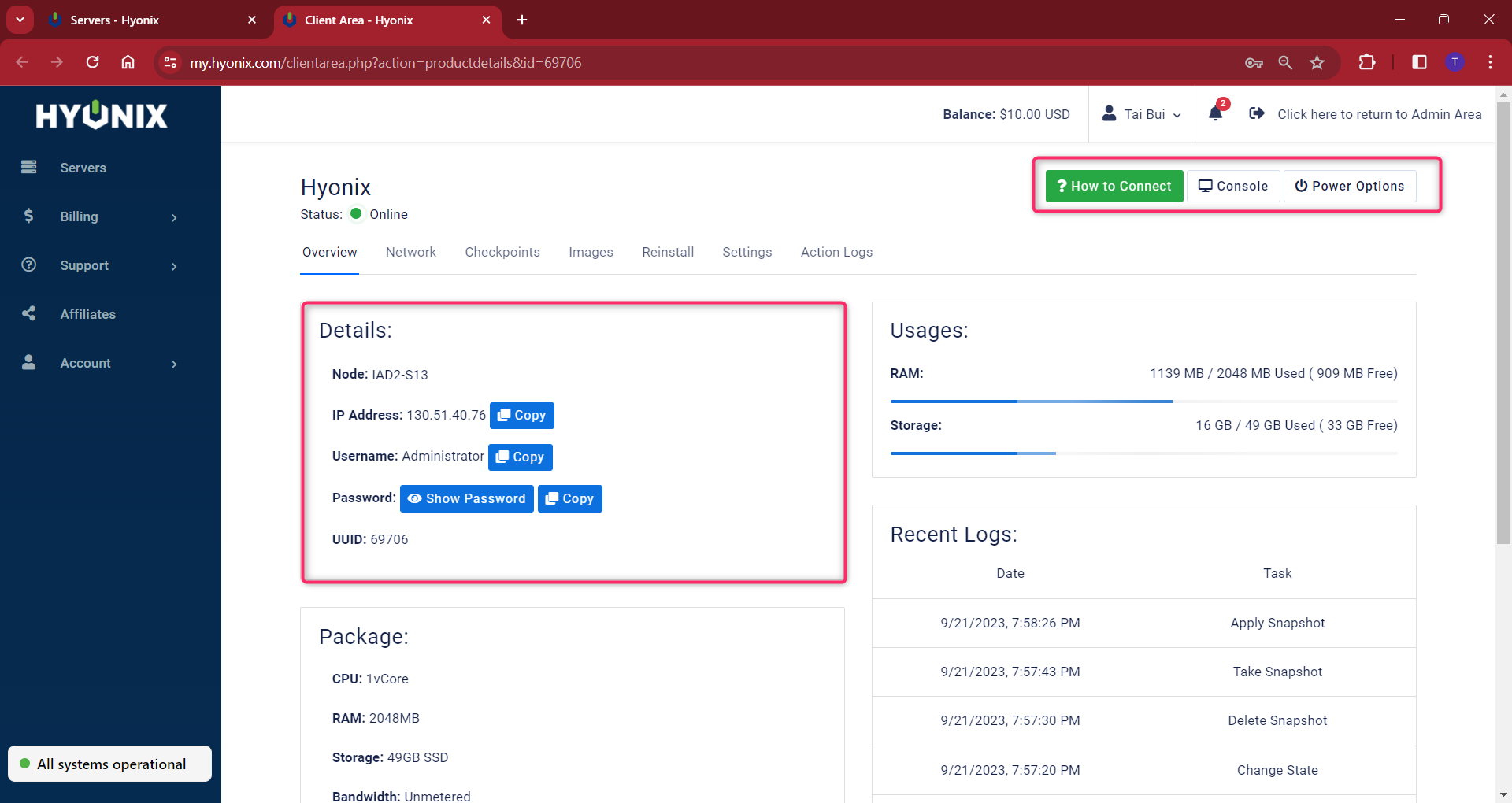
Task: Expand the Billing sidebar chevron
Action: tap(174, 216)
